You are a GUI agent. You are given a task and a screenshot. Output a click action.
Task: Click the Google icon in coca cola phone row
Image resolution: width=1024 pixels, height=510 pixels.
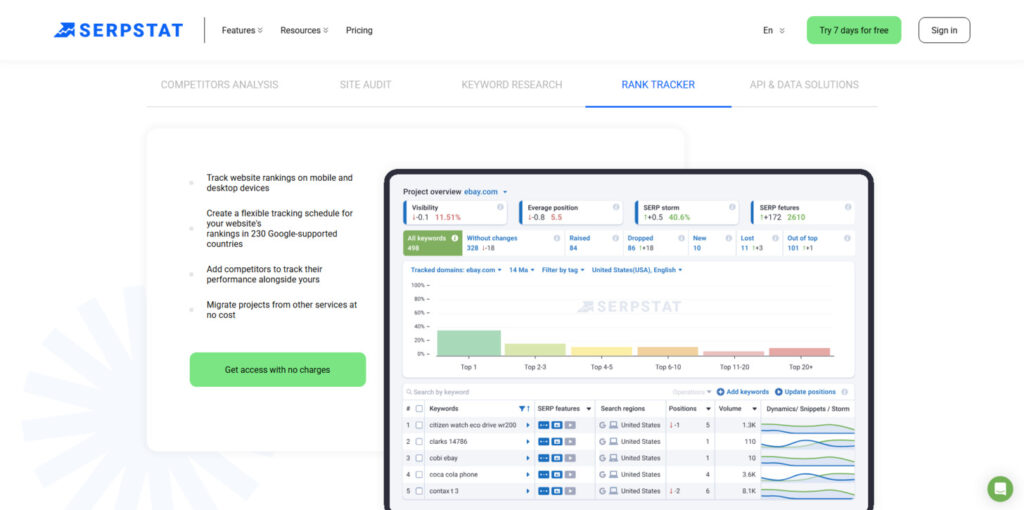[x=602, y=475]
